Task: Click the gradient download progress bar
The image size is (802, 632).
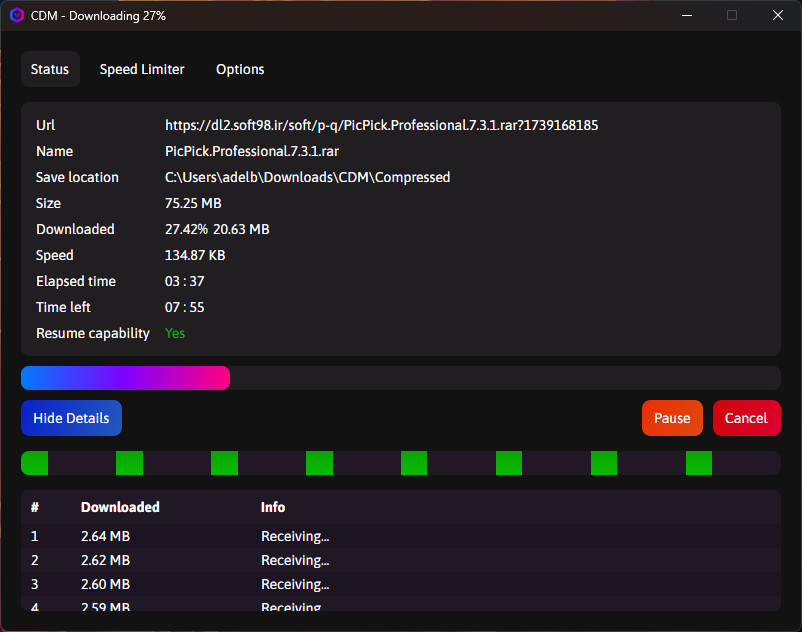Action: (125, 378)
